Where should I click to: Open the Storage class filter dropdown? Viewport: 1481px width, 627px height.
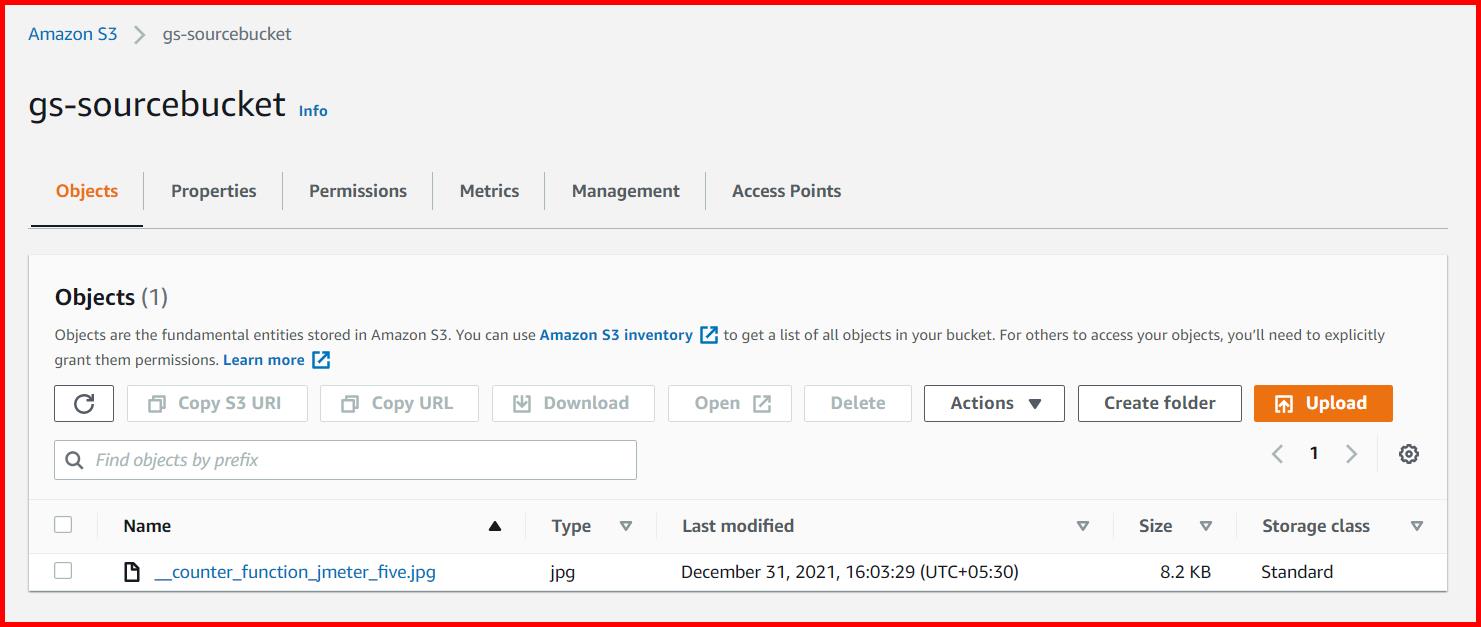click(1417, 525)
